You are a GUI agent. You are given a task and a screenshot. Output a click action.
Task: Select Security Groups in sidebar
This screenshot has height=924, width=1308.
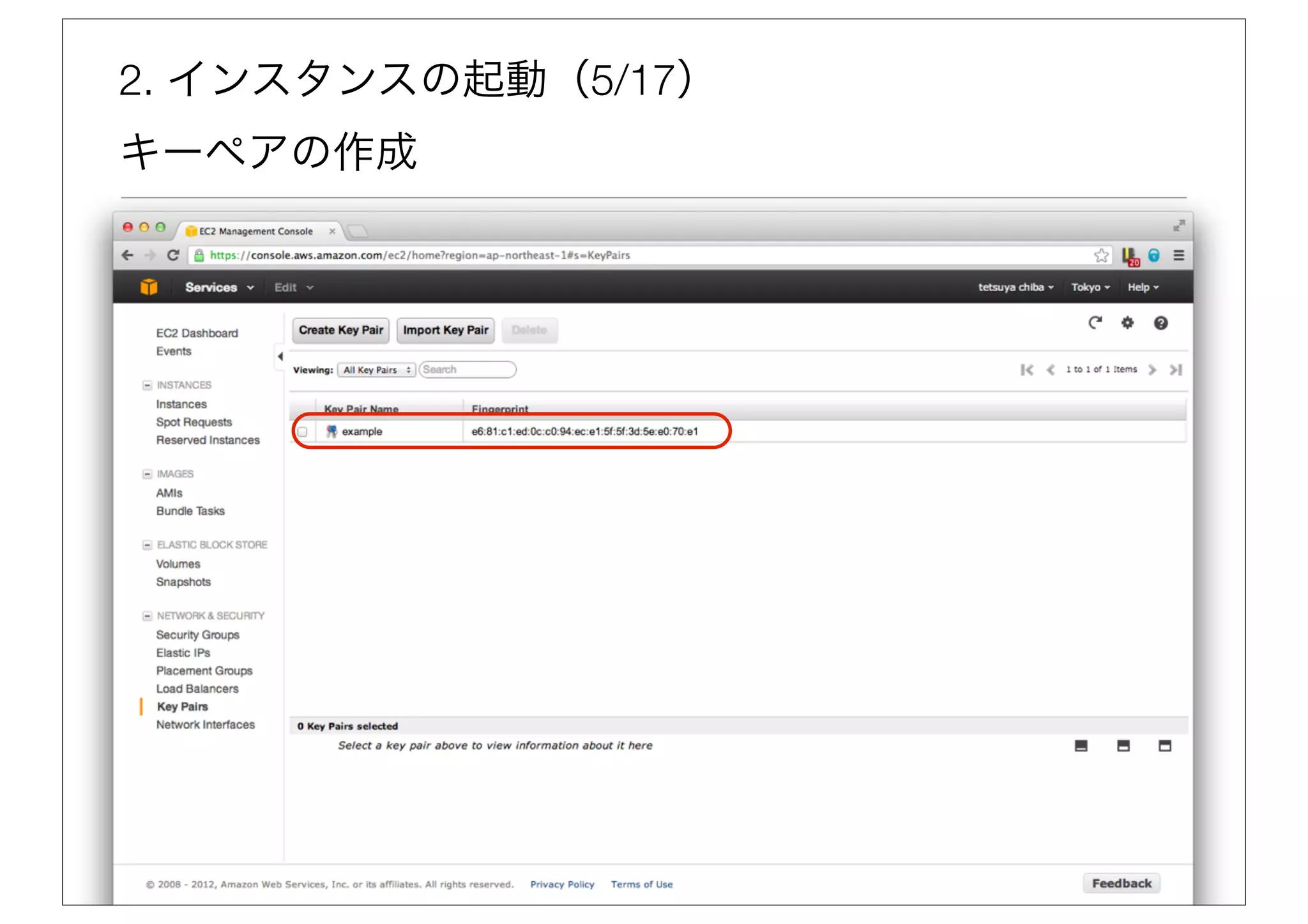point(197,635)
